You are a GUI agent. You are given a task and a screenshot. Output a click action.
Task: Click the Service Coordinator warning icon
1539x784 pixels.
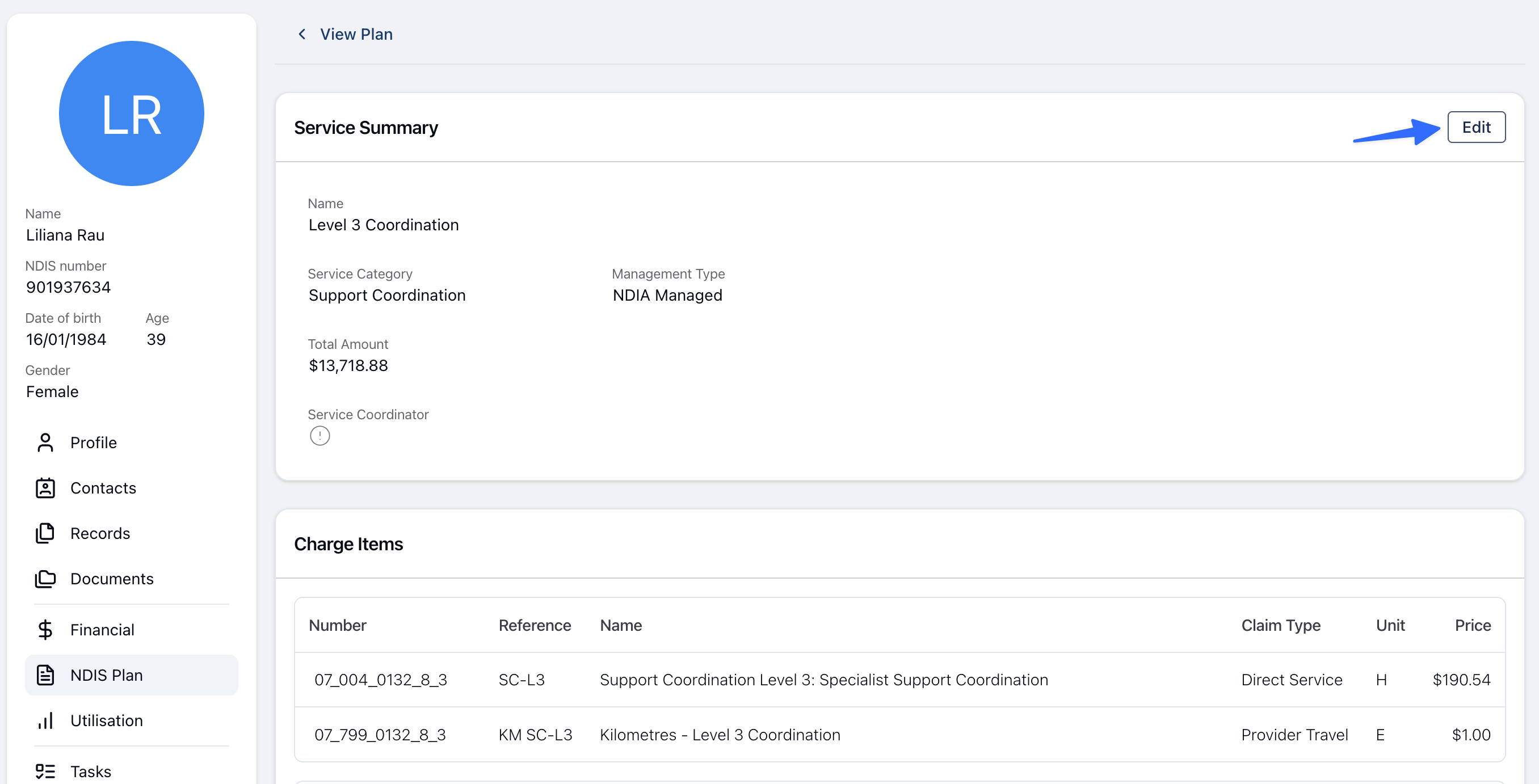tap(319, 436)
